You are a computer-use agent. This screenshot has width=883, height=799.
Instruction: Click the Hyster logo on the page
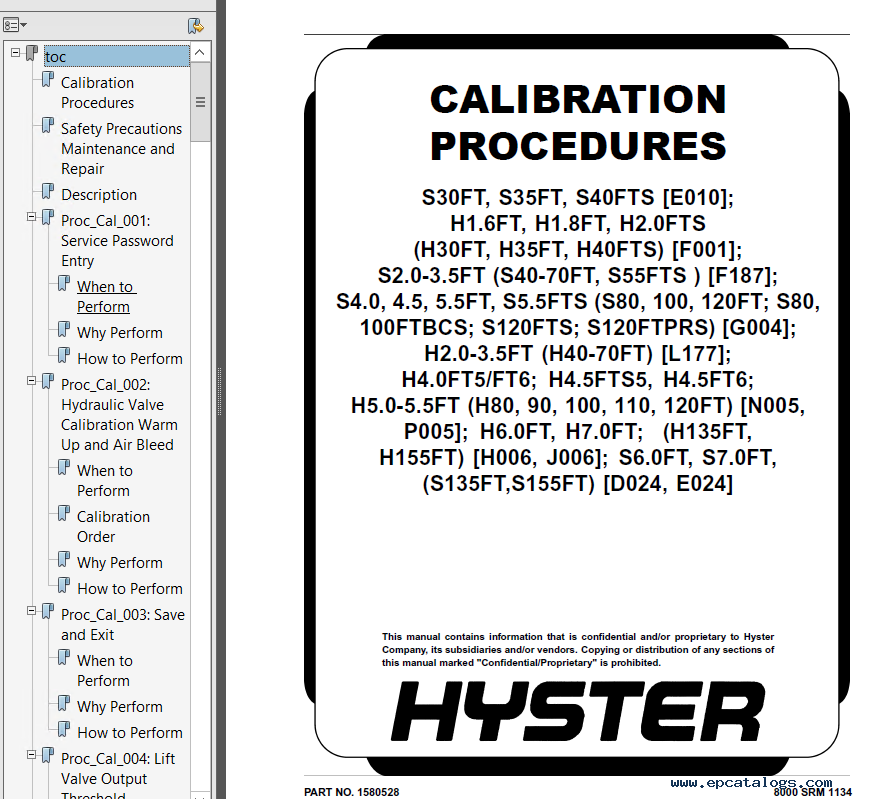[x=578, y=711]
